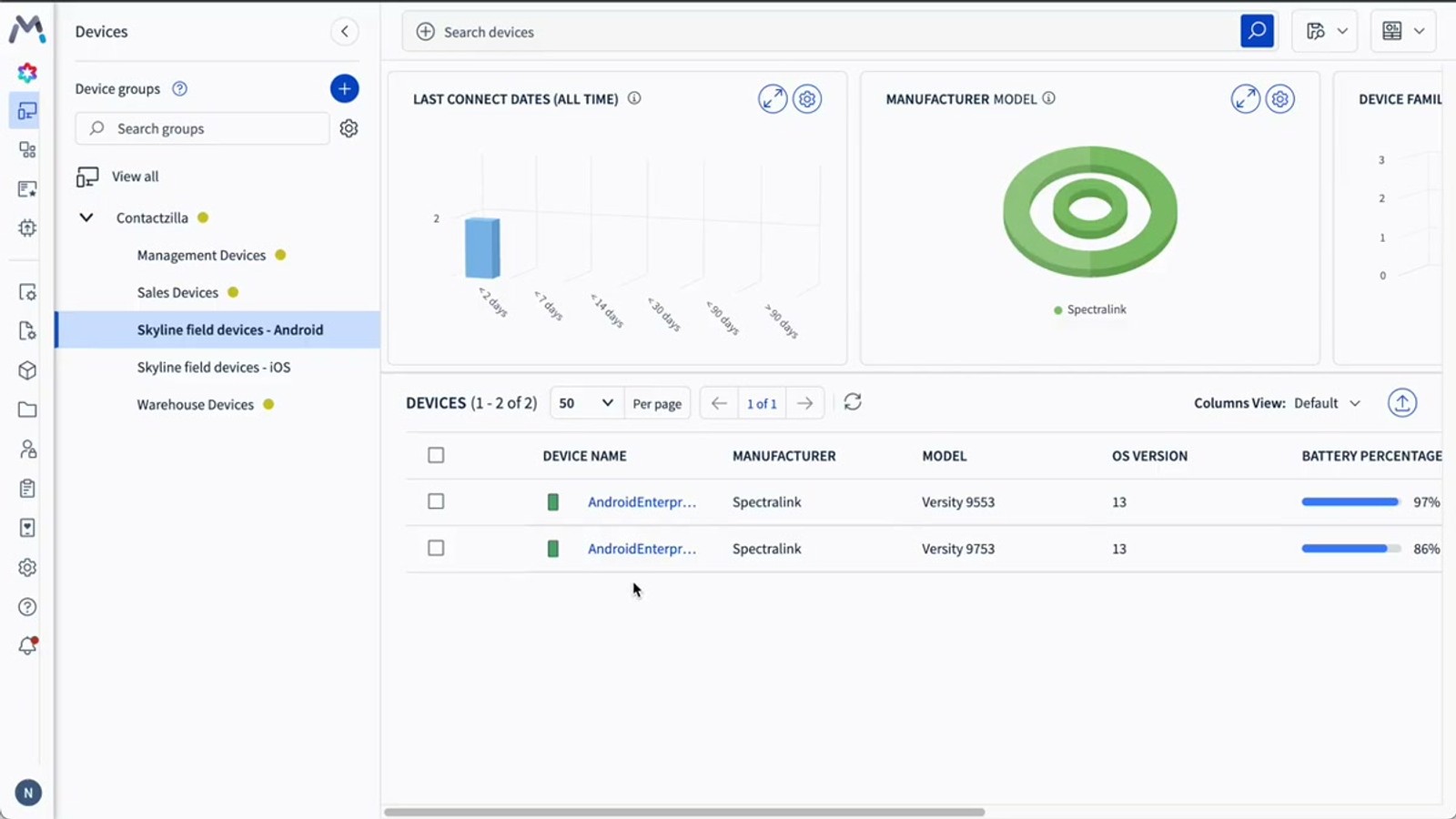Select View all devices
This screenshot has height=819, width=1456.
pyautogui.click(x=135, y=177)
